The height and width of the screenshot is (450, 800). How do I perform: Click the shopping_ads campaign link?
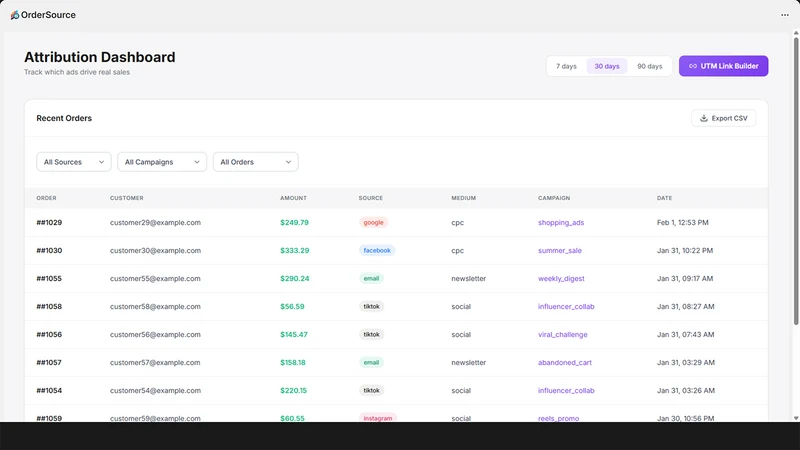[561, 222]
